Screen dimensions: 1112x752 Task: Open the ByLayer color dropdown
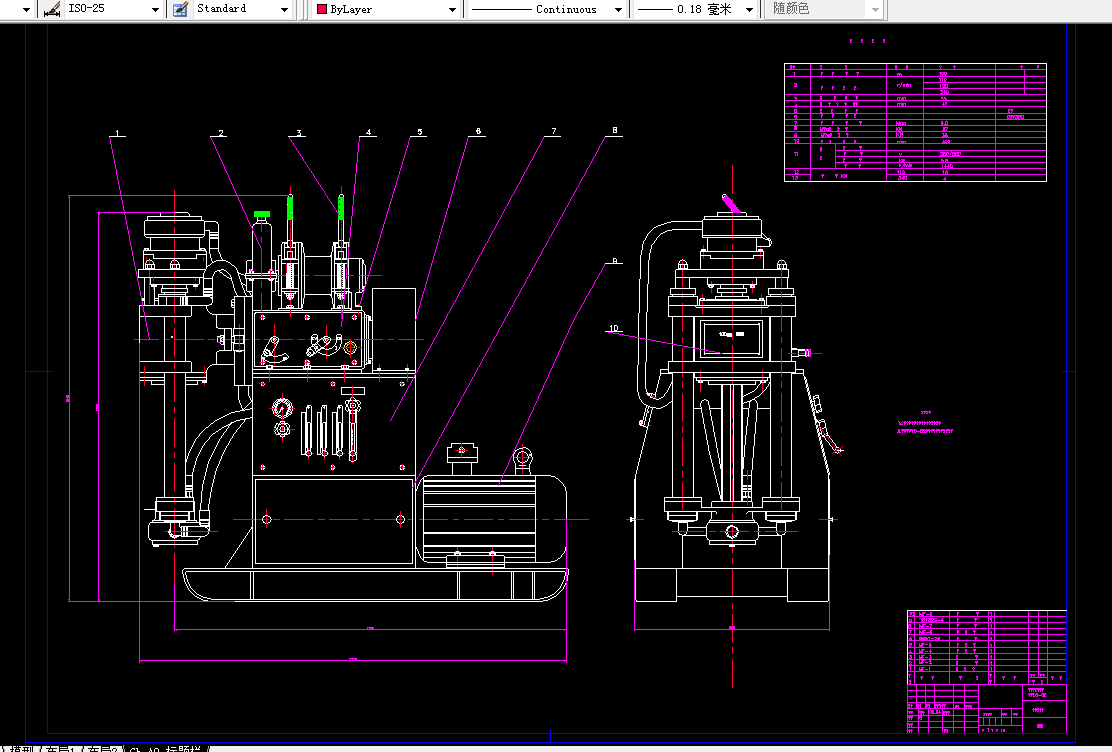click(452, 10)
